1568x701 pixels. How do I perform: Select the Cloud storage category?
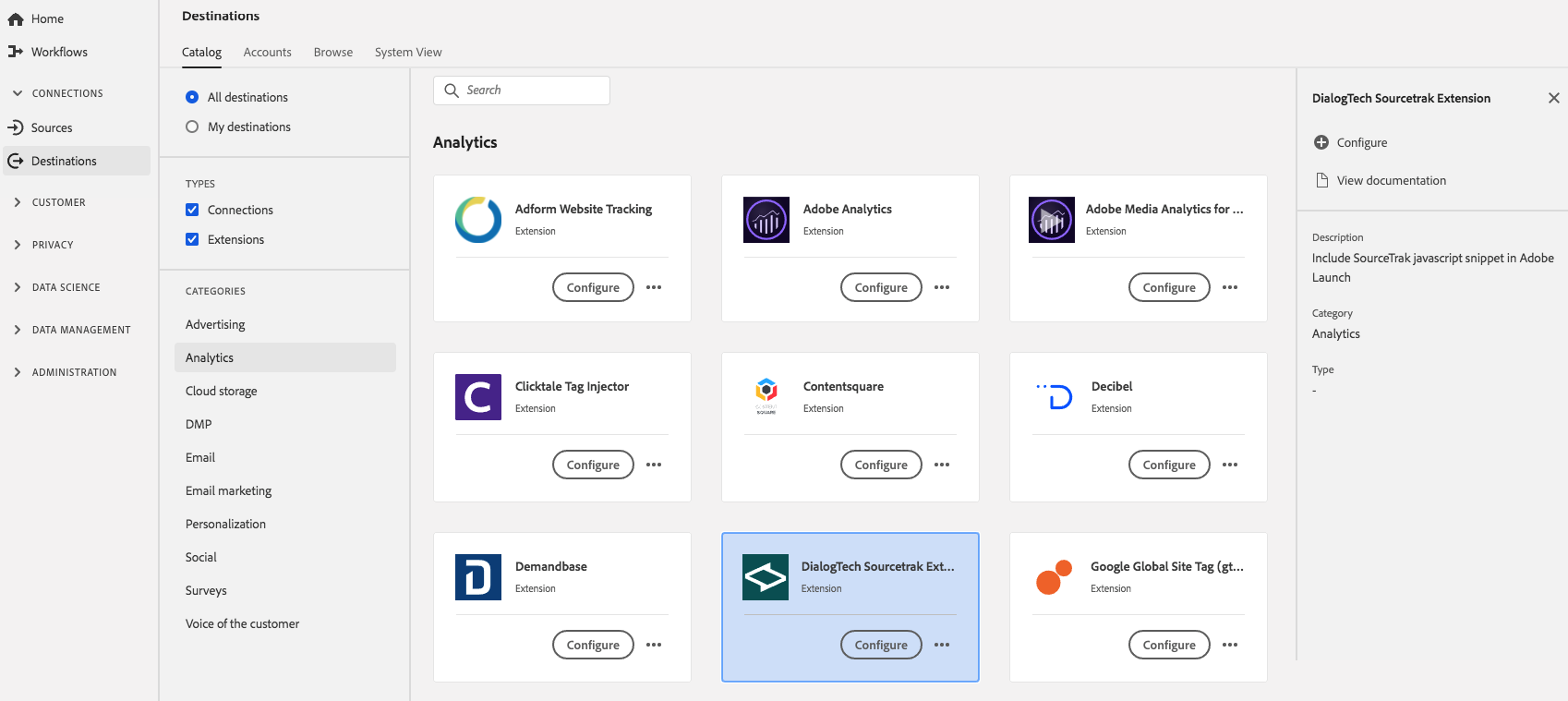click(x=222, y=391)
